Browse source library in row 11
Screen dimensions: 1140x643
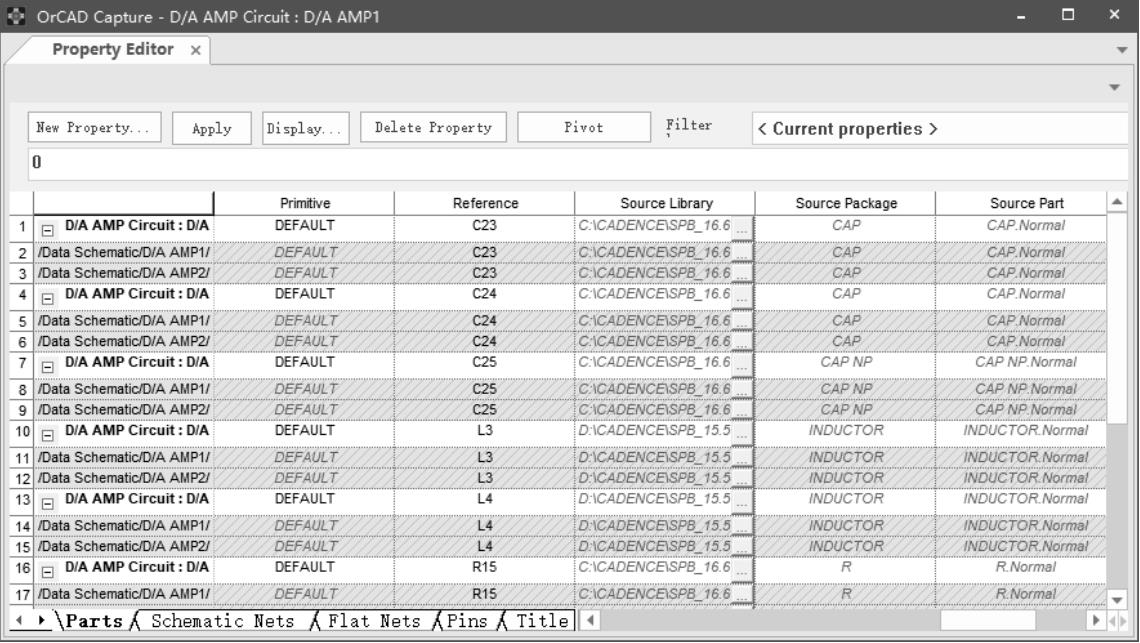742,458
